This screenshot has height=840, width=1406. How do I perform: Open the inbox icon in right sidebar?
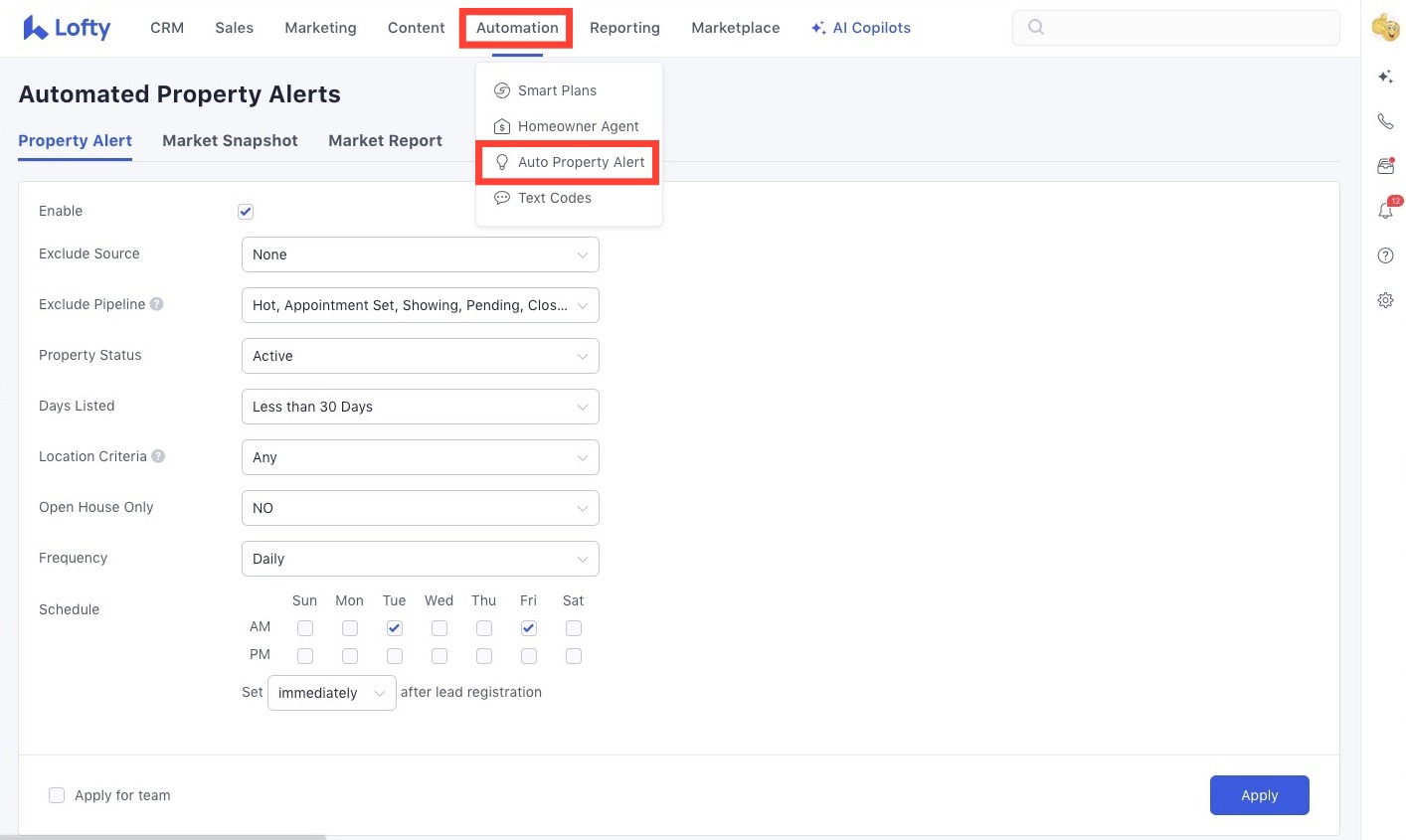click(1385, 166)
